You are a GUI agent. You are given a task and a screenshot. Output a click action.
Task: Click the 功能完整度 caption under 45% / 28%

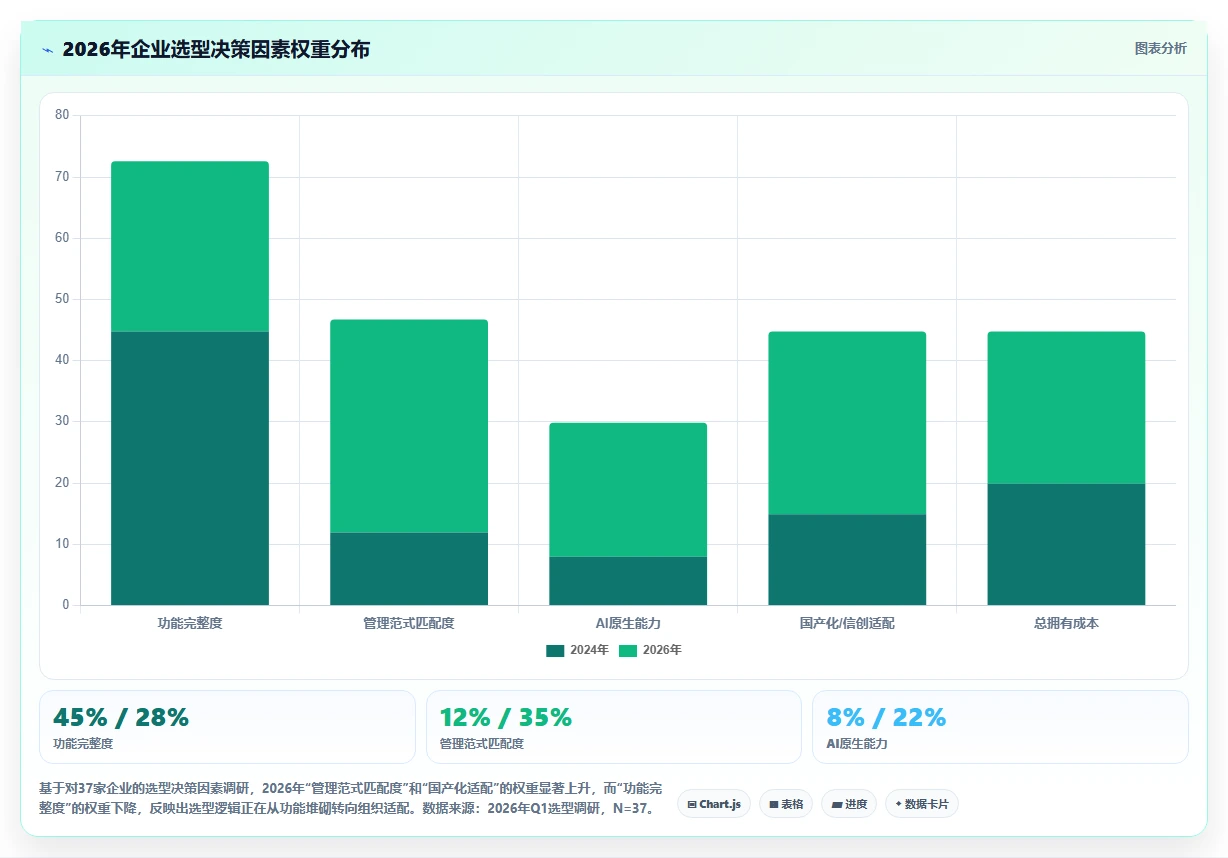[x=83, y=744]
